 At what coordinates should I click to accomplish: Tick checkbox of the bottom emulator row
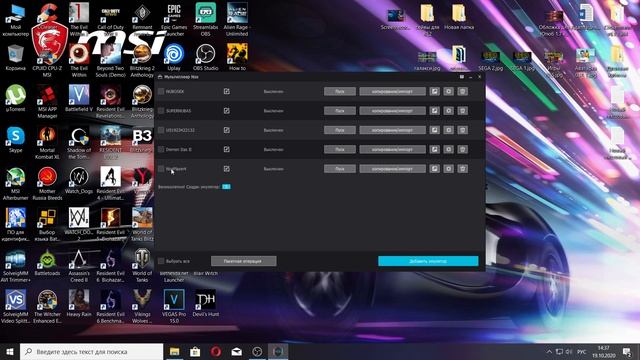click(x=161, y=169)
